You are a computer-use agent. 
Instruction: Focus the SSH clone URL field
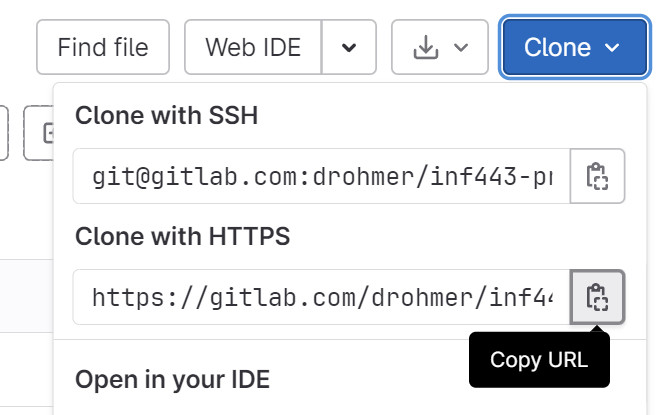[x=321, y=177]
